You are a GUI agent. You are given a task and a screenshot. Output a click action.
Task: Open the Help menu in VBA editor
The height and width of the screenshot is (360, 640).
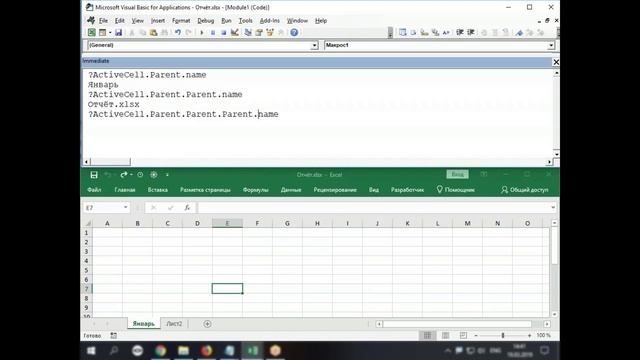(321, 20)
